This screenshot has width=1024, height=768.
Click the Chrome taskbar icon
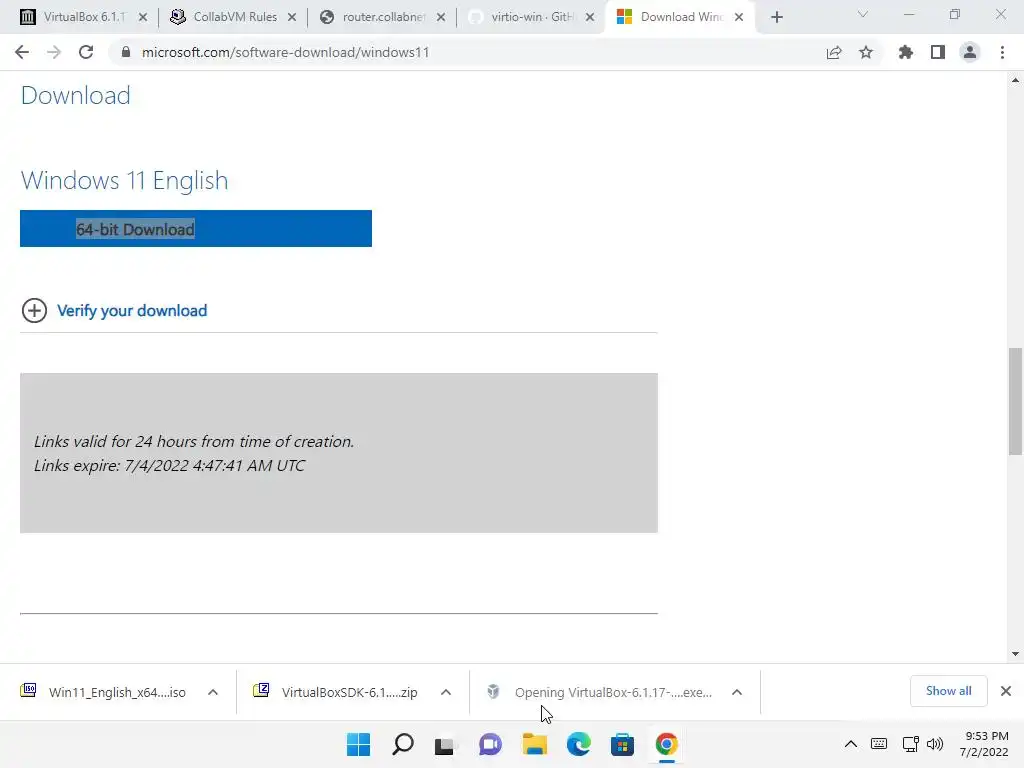click(667, 744)
